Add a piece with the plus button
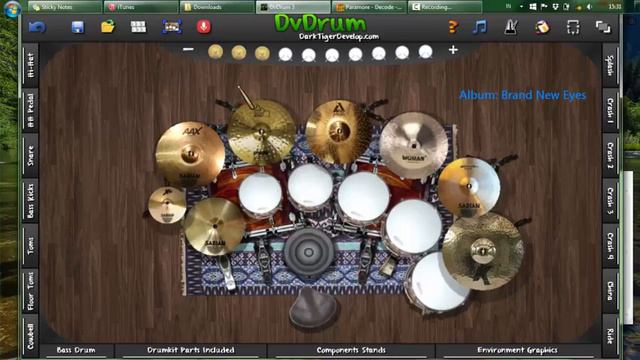Viewport: 640px width, 360px height. coord(453,50)
